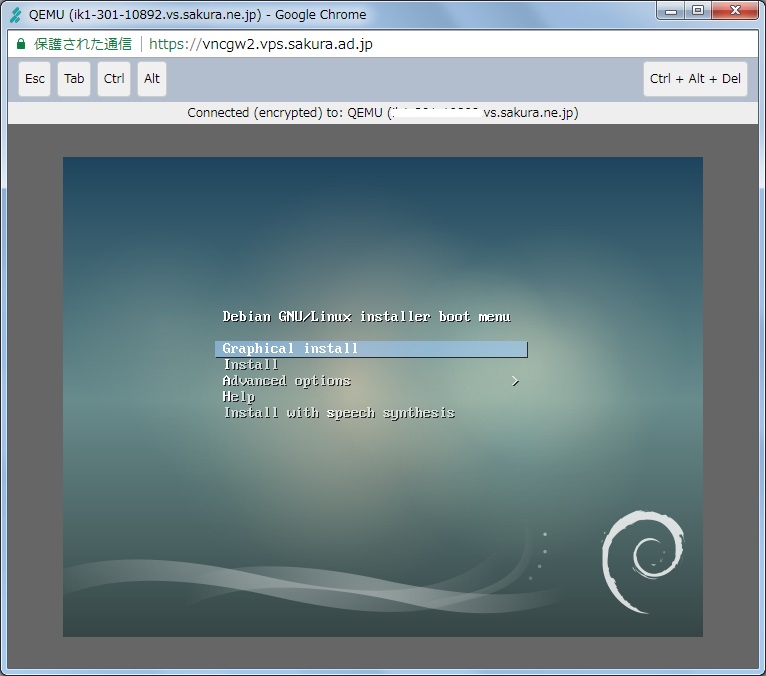The width and height of the screenshot is (766, 676).
Task: Click the vncgw2.vps.sakura.ad.jp URL
Action: pyautogui.click(x=261, y=44)
